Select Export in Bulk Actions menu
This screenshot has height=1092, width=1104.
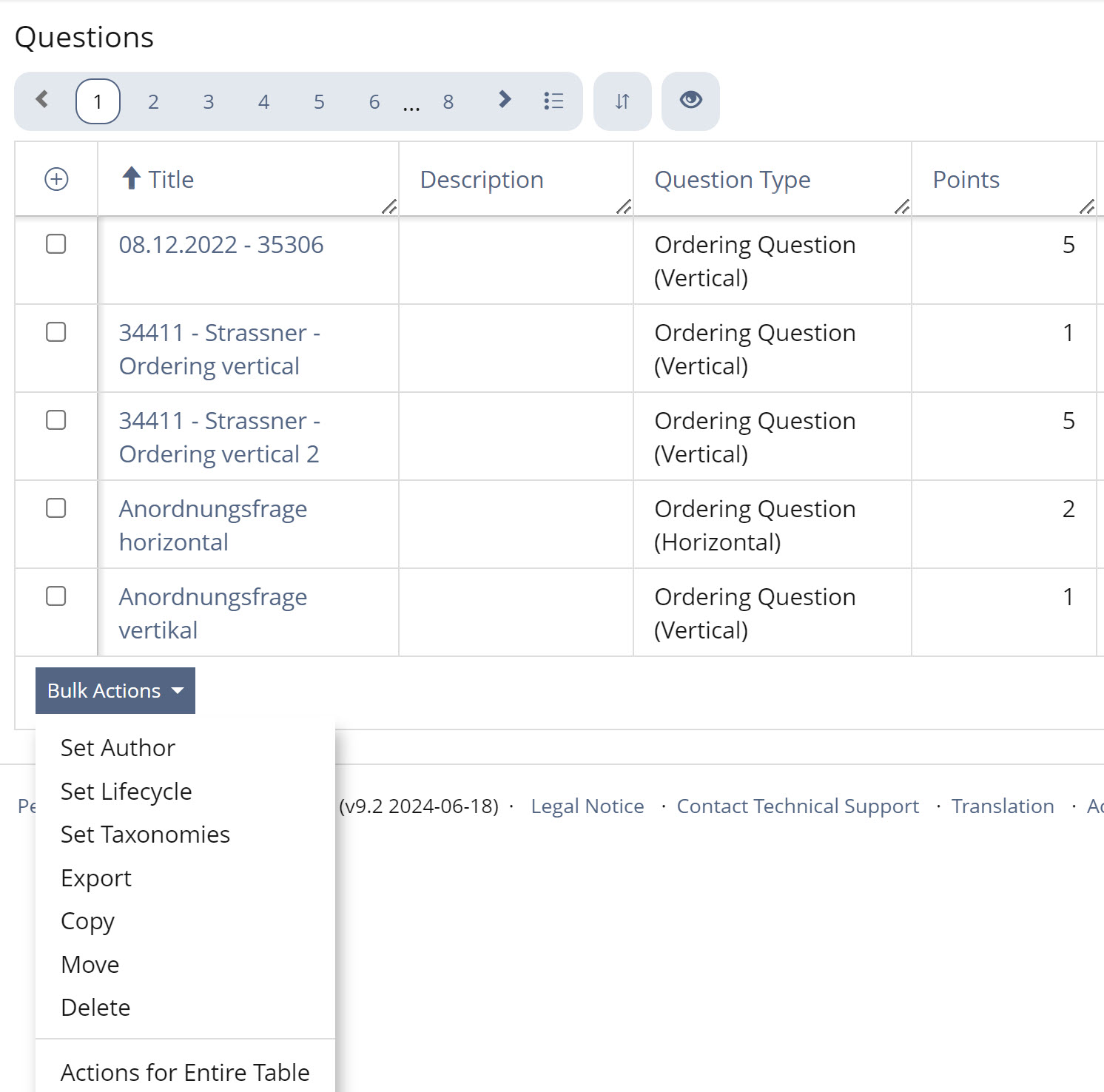pyautogui.click(x=96, y=878)
